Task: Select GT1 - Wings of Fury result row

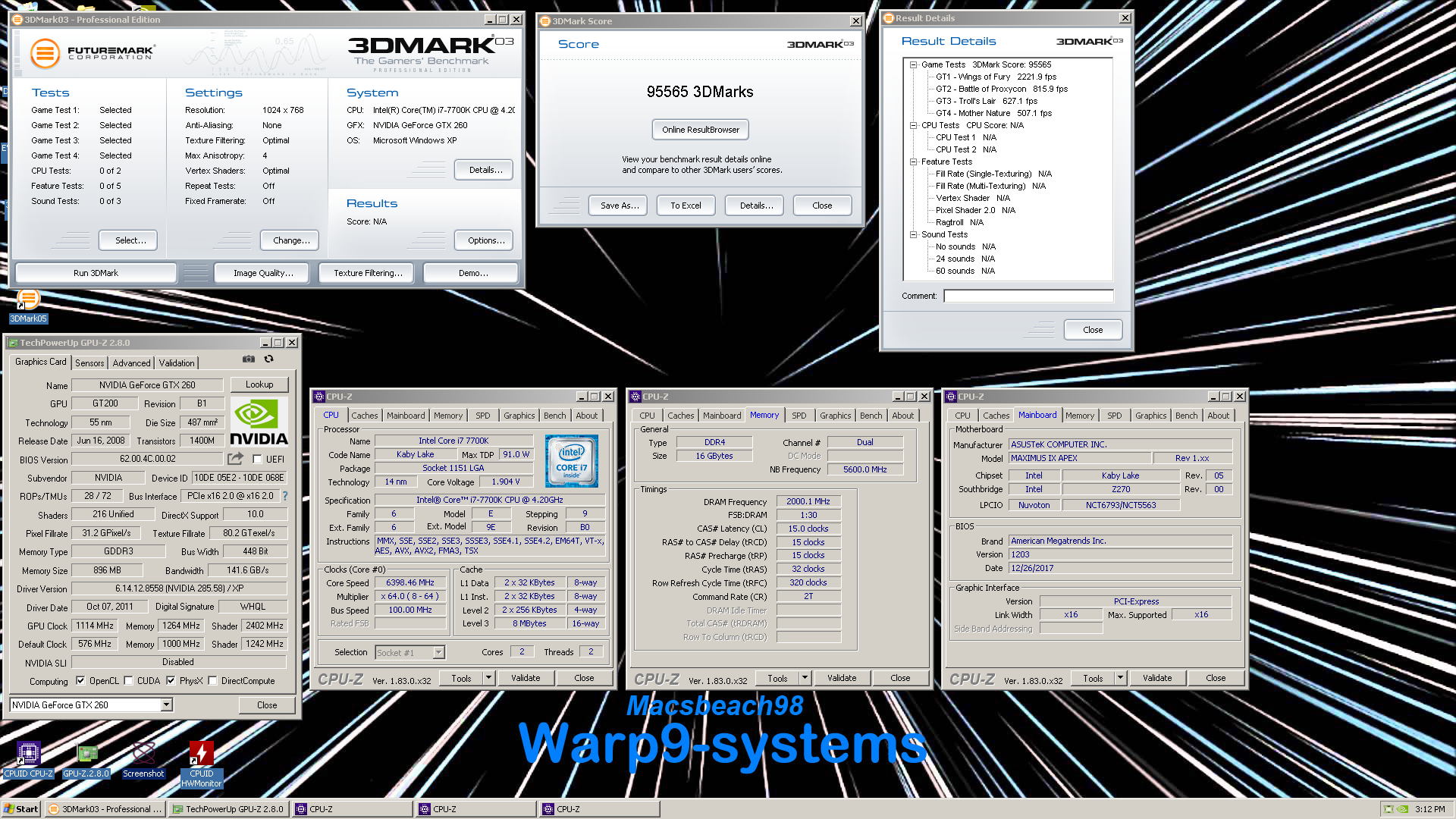Action: [x=996, y=77]
